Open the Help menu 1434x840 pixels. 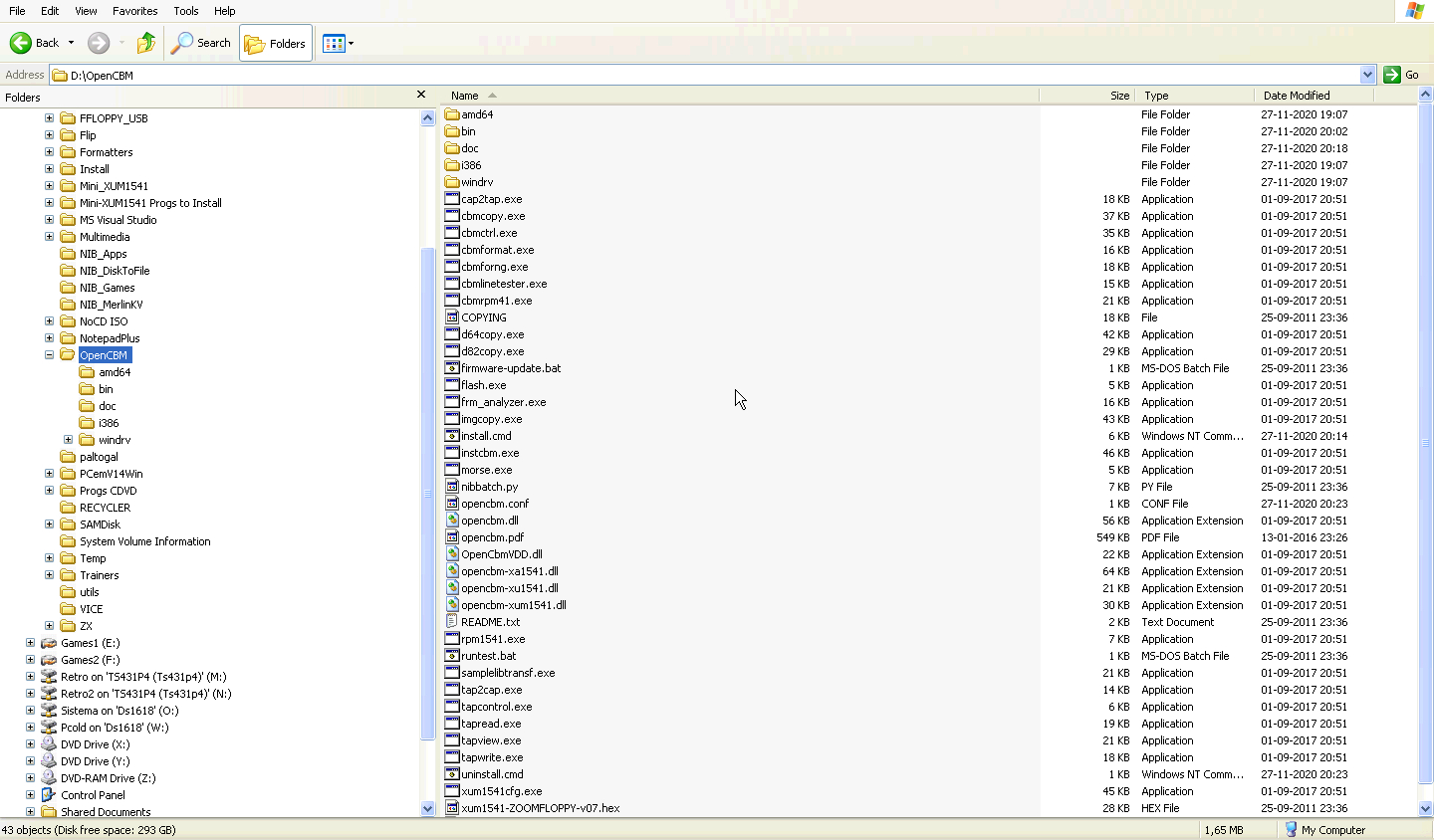pyautogui.click(x=225, y=11)
